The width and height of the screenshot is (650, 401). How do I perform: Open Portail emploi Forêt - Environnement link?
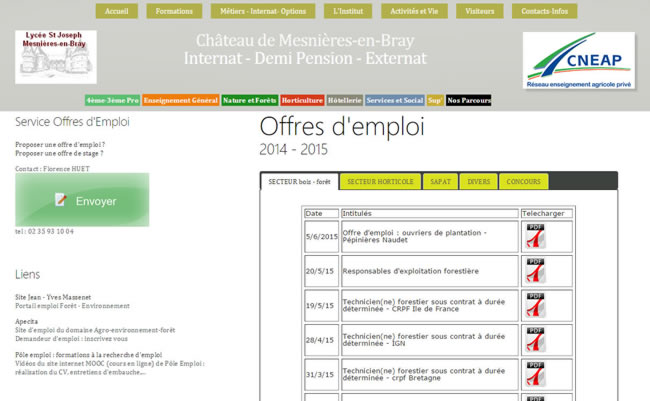point(73,306)
